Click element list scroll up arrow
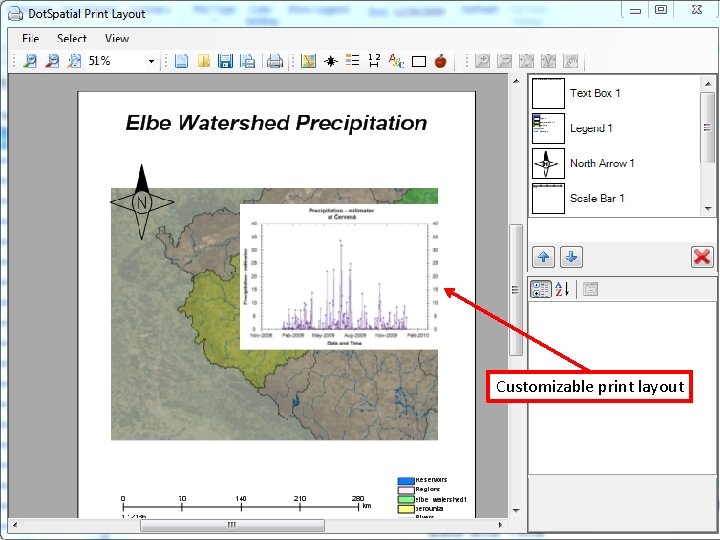Screen dimensions: 720x540 point(707,84)
